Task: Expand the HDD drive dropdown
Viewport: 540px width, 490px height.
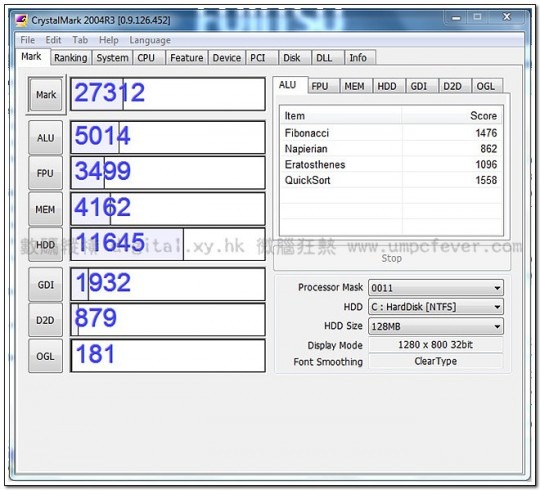Action: 436,307
